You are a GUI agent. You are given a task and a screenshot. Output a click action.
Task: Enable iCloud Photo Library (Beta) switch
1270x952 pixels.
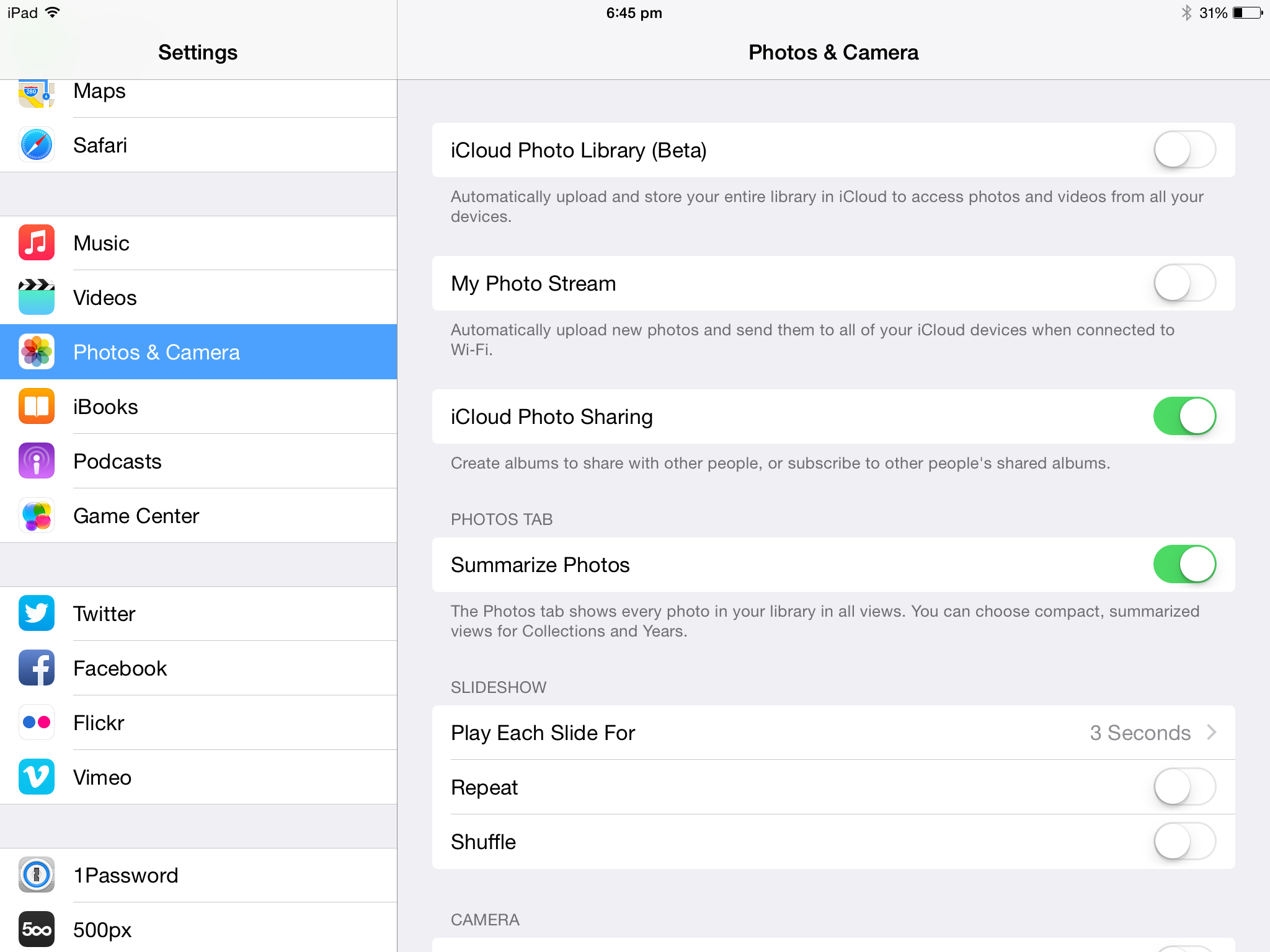point(1184,150)
